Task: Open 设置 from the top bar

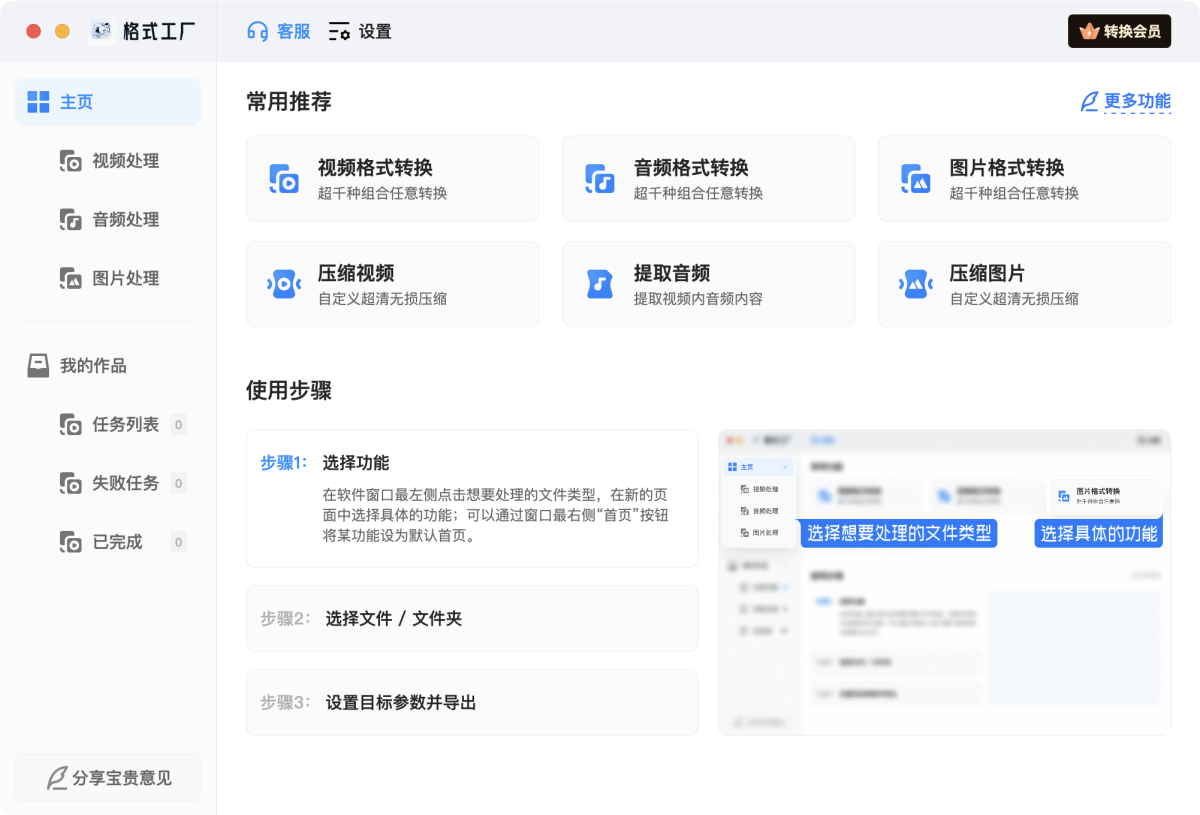Action: click(360, 31)
